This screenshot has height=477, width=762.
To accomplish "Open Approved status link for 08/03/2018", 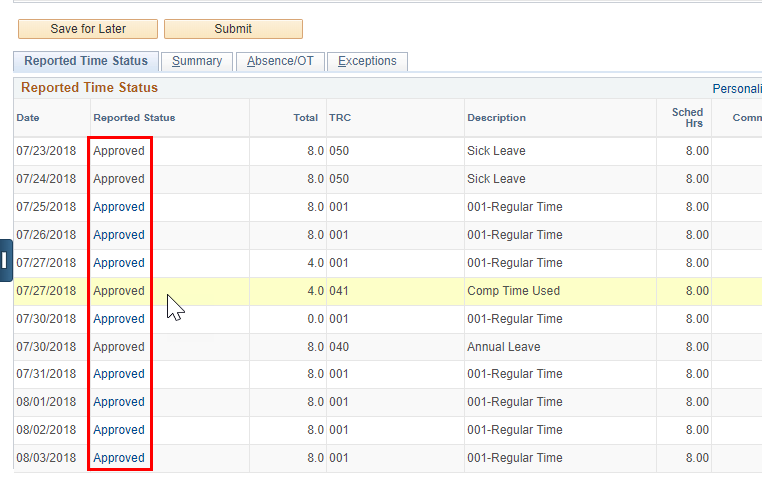I will click(x=119, y=458).
